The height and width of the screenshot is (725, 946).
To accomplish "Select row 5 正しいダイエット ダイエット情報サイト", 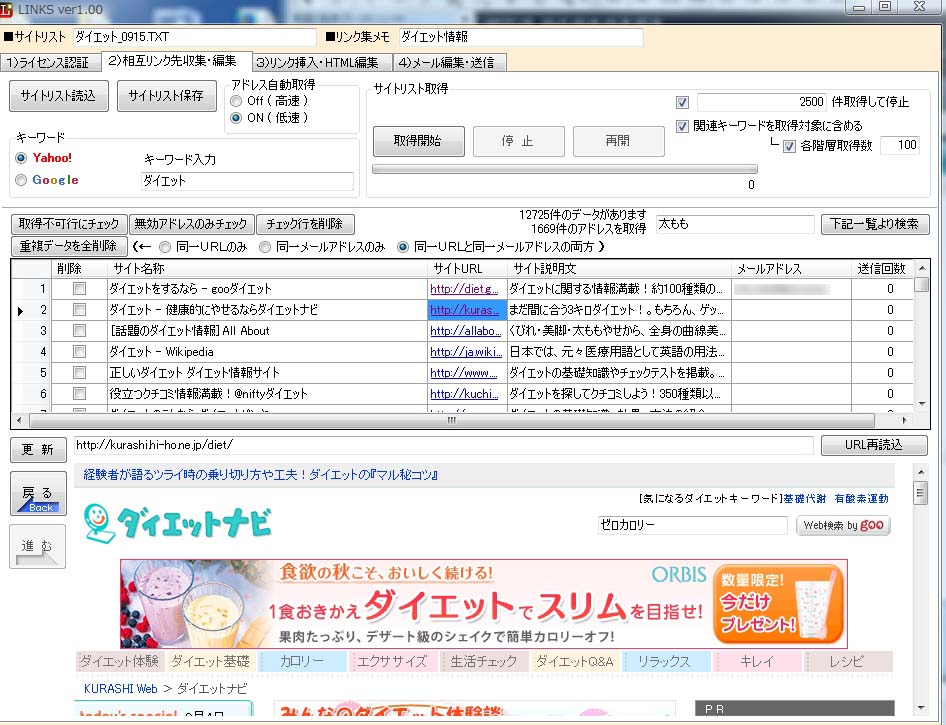I will coord(462,373).
